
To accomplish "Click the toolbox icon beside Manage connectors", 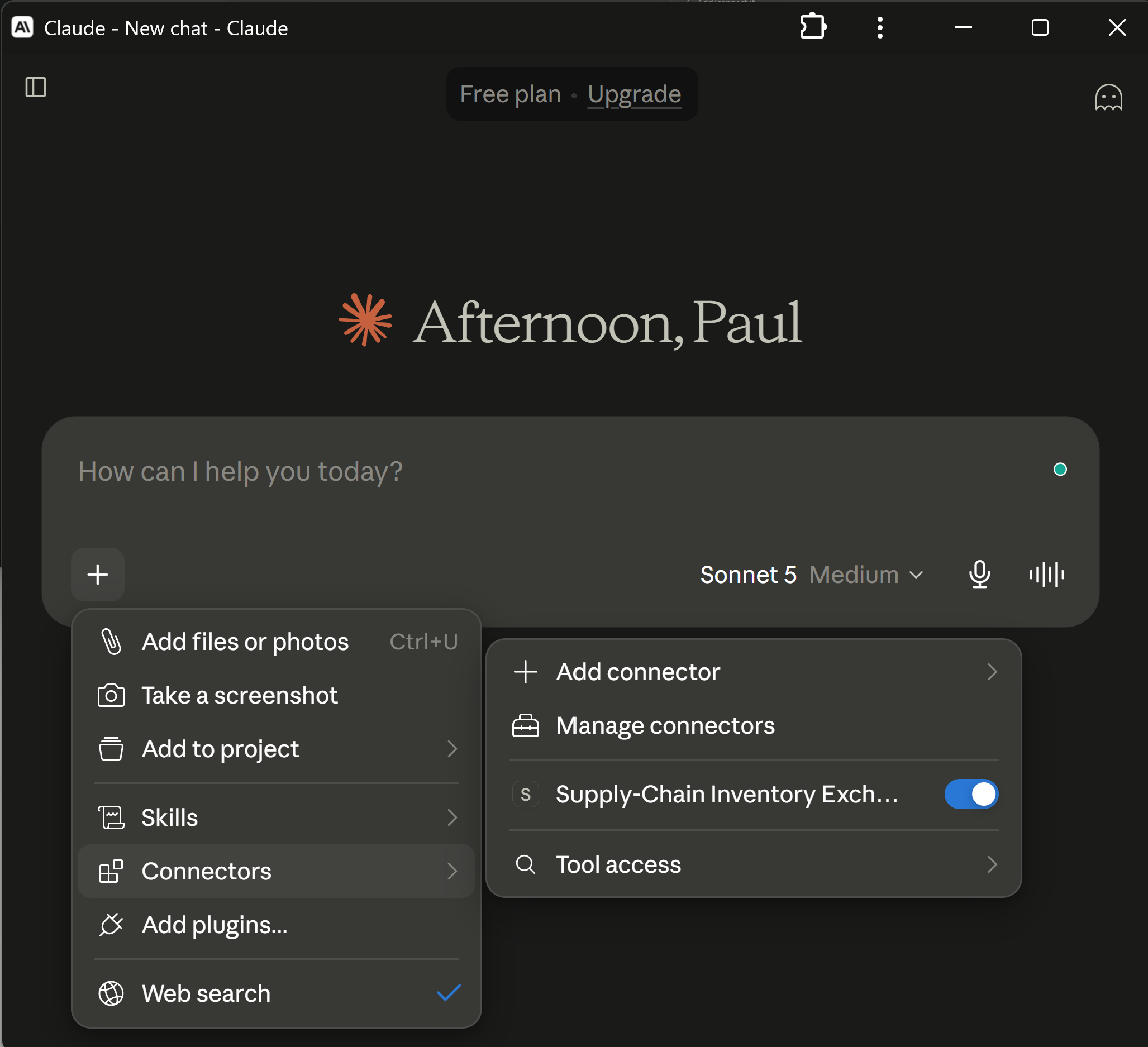I will click(526, 725).
